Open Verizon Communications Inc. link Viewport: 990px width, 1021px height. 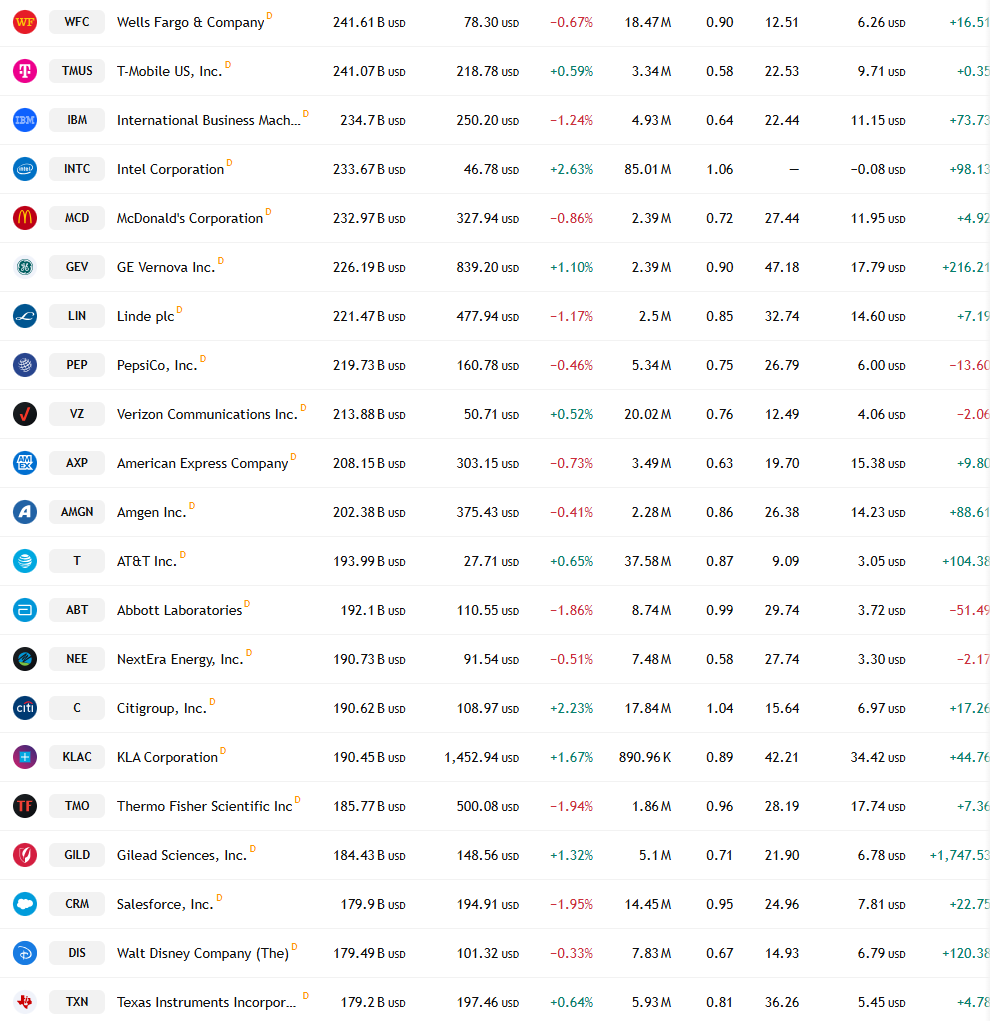point(207,415)
